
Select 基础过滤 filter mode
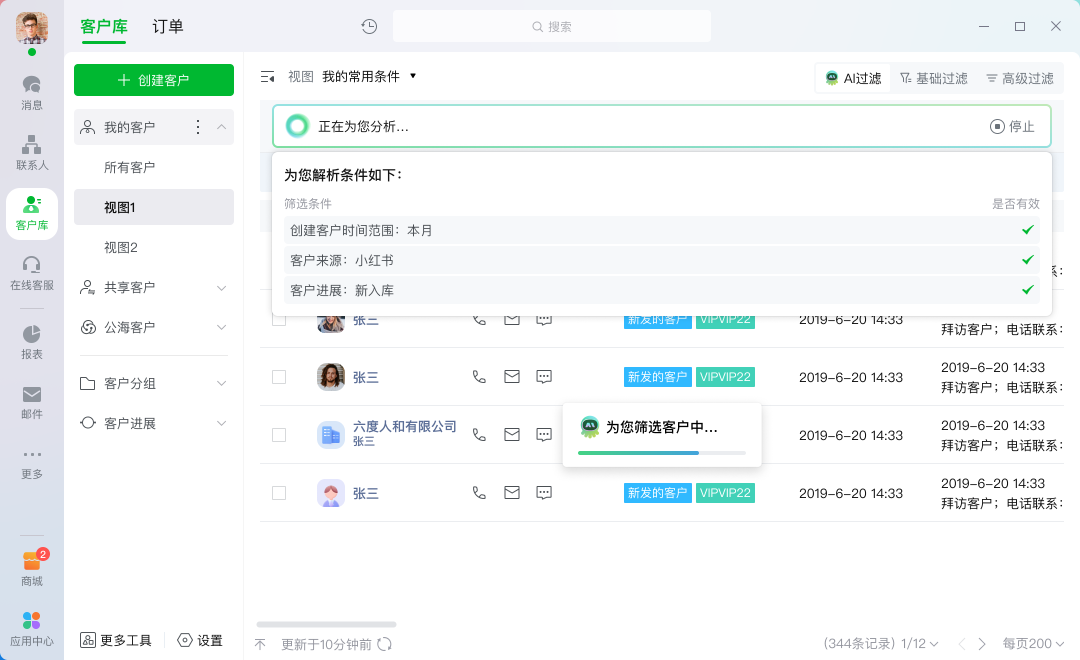pyautogui.click(x=933, y=77)
